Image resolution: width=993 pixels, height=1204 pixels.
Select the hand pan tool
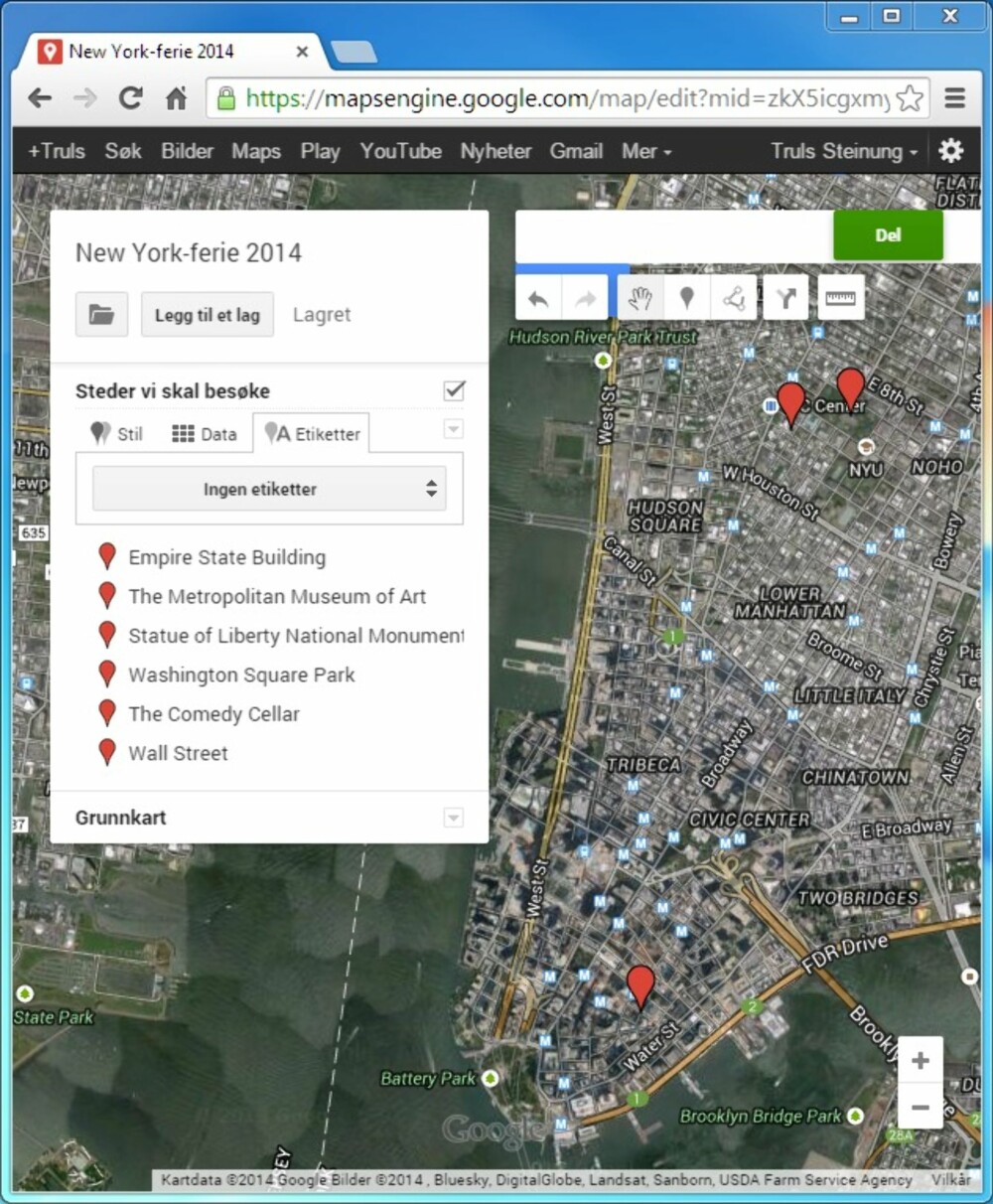pos(640,298)
